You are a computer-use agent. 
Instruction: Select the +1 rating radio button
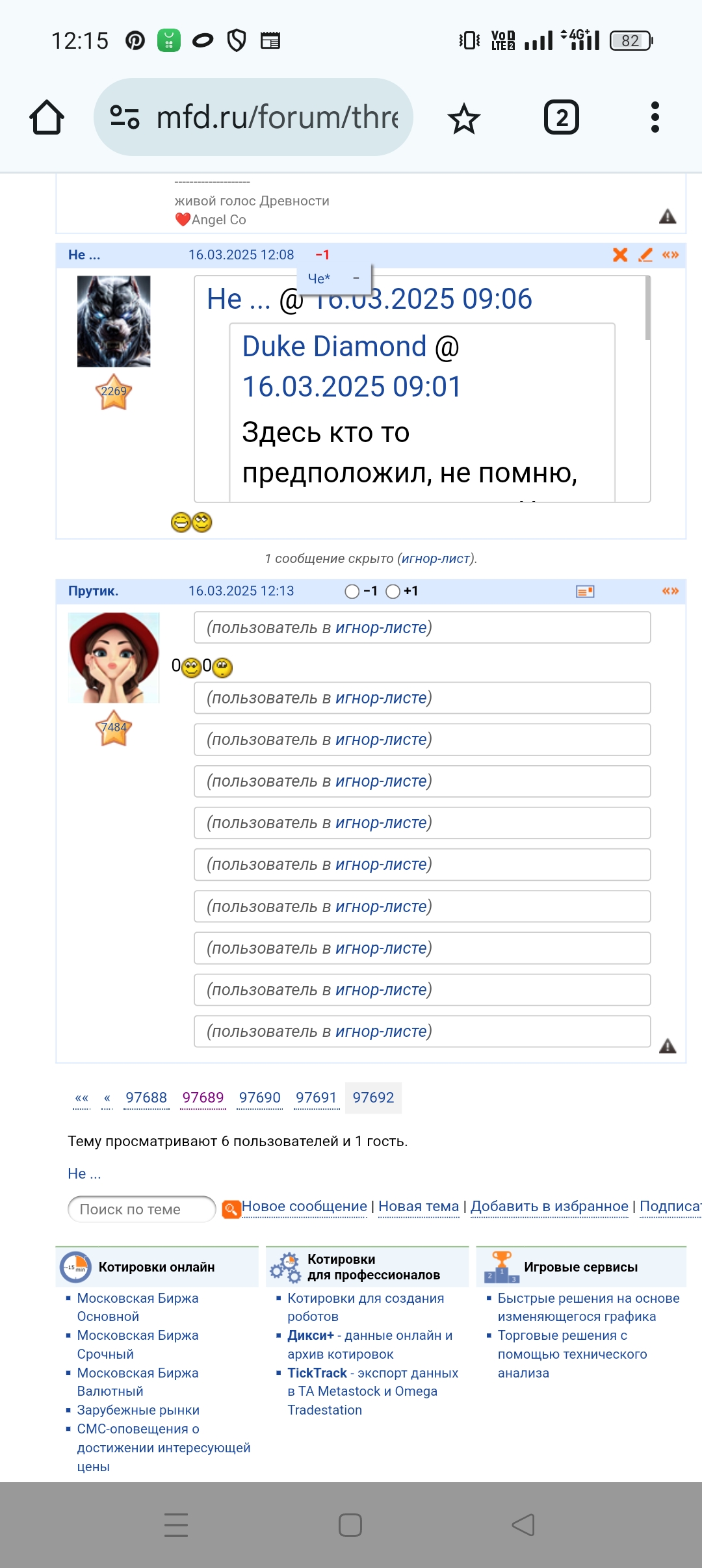393,592
